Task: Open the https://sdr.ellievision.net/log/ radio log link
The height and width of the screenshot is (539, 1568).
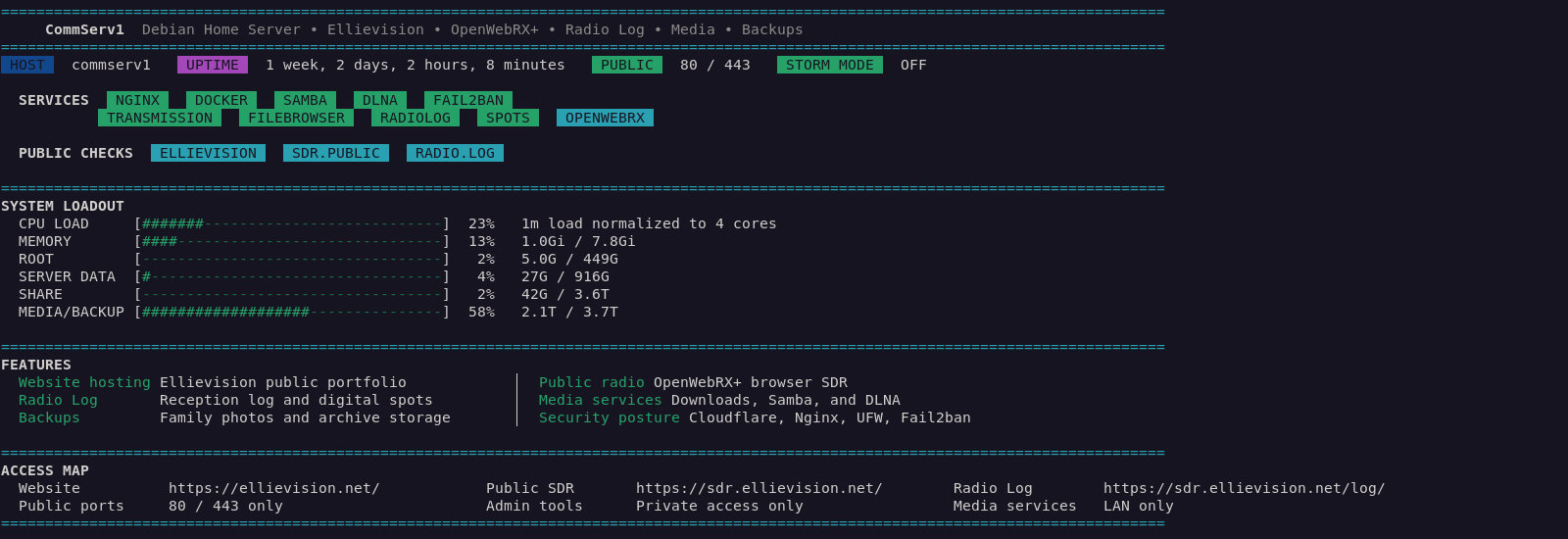Action: tap(1245, 488)
